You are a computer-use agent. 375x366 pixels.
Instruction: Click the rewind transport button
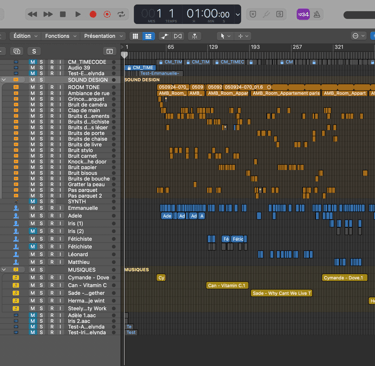point(32,14)
